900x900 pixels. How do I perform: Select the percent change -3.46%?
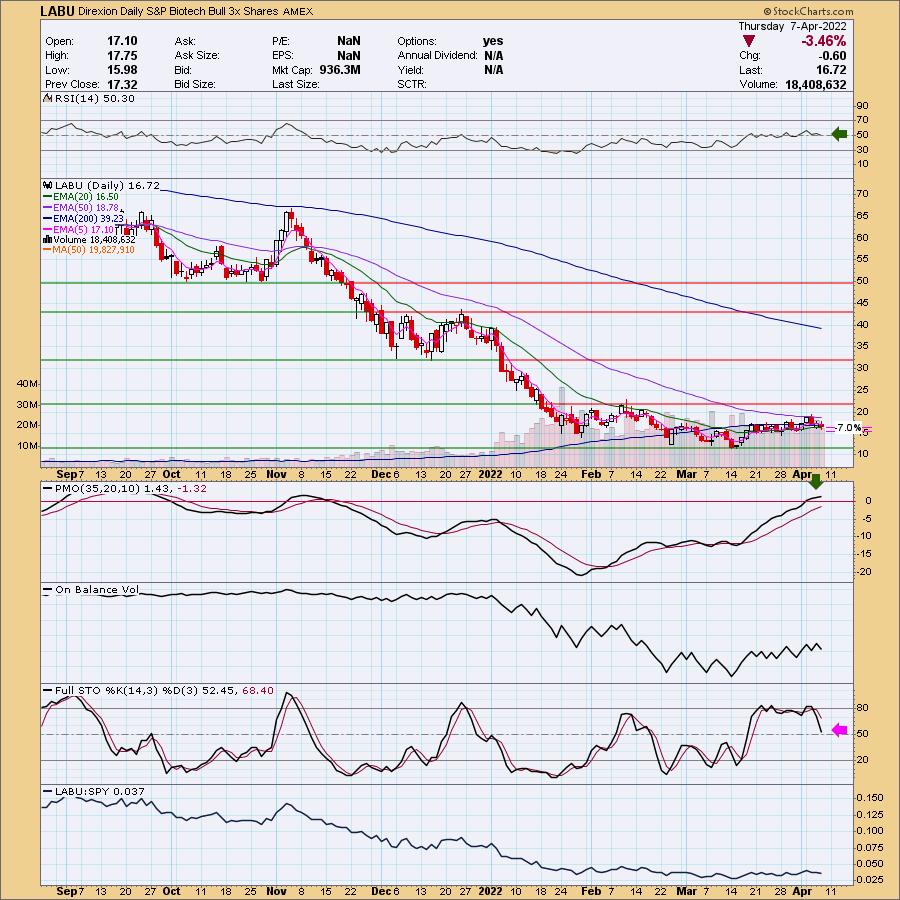coord(823,41)
